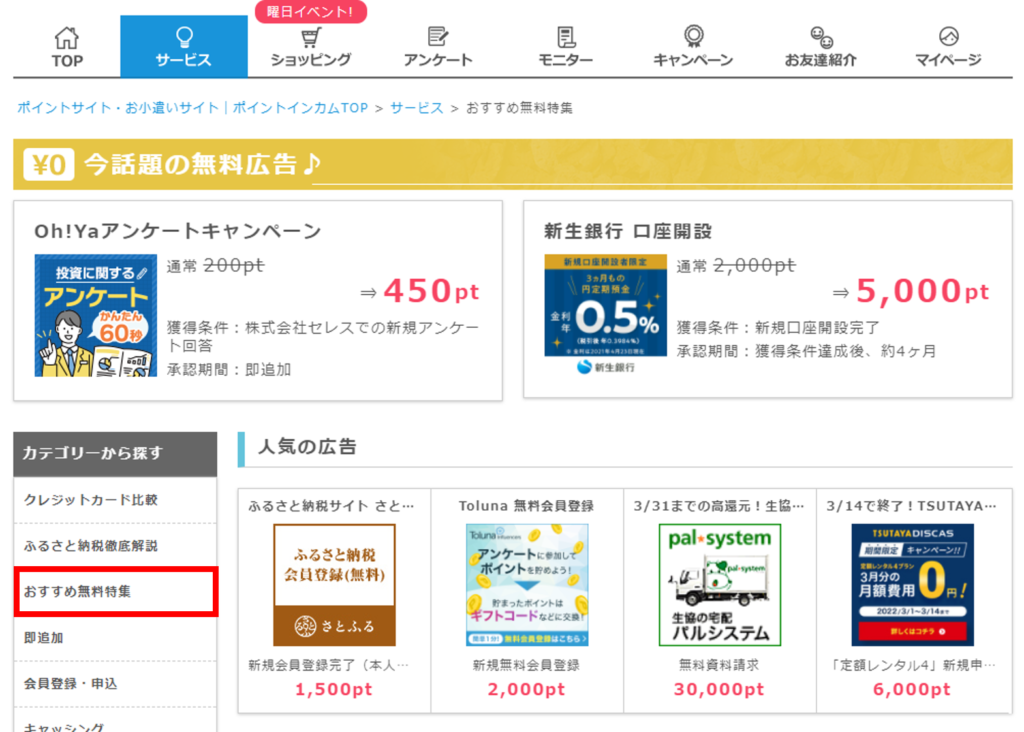Select ふるさと納税徹底解説 in the category list
Viewport: 1024px width, 732px height.
(x=115, y=546)
